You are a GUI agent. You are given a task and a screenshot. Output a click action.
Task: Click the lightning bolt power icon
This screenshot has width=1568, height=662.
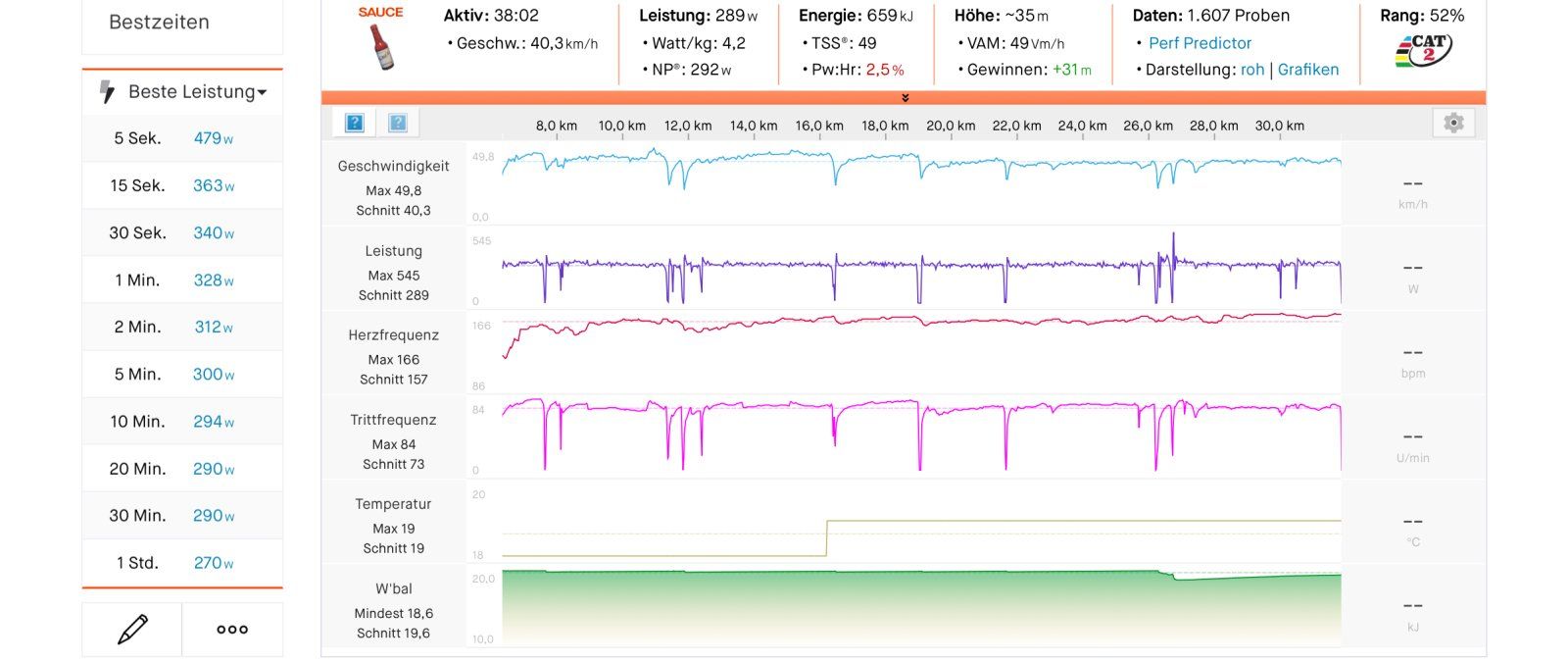(x=108, y=92)
